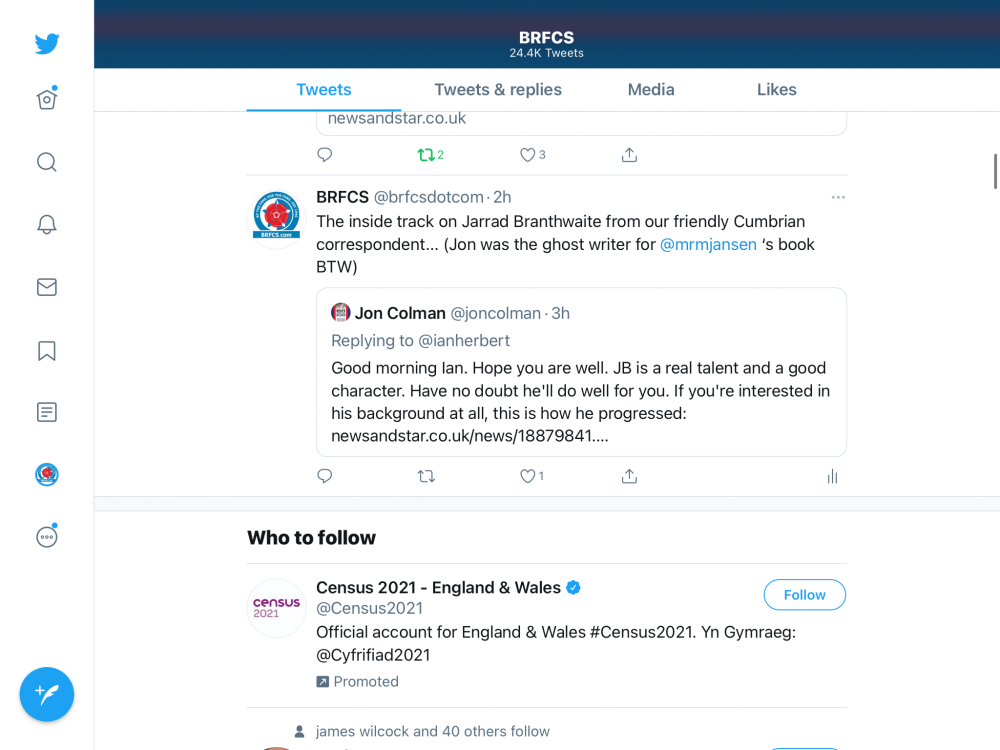View tweet analytics bar chart icon
This screenshot has height=750, width=1000.
(x=832, y=477)
